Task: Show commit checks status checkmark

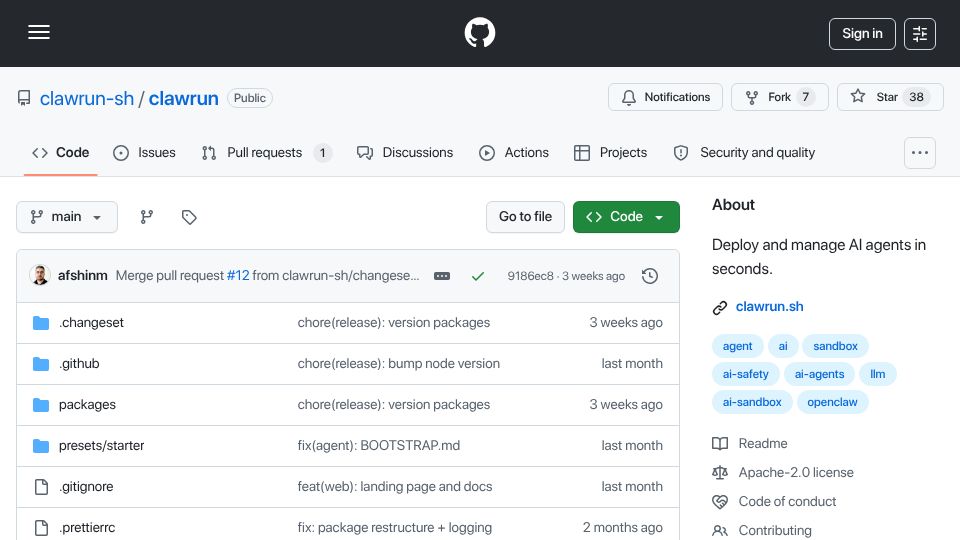Action: point(478,276)
